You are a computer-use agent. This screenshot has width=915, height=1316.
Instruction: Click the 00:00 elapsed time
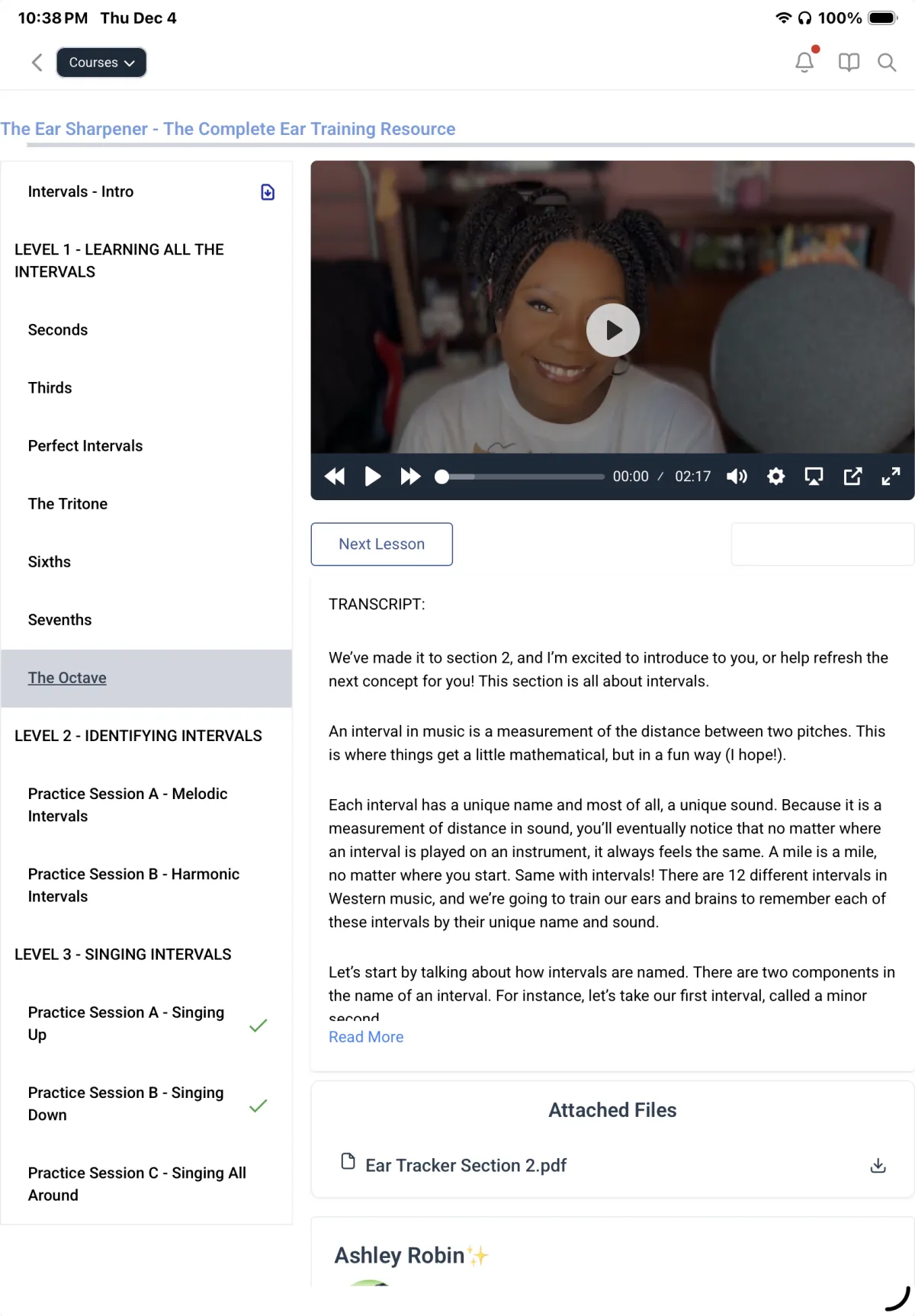[631, 477]
